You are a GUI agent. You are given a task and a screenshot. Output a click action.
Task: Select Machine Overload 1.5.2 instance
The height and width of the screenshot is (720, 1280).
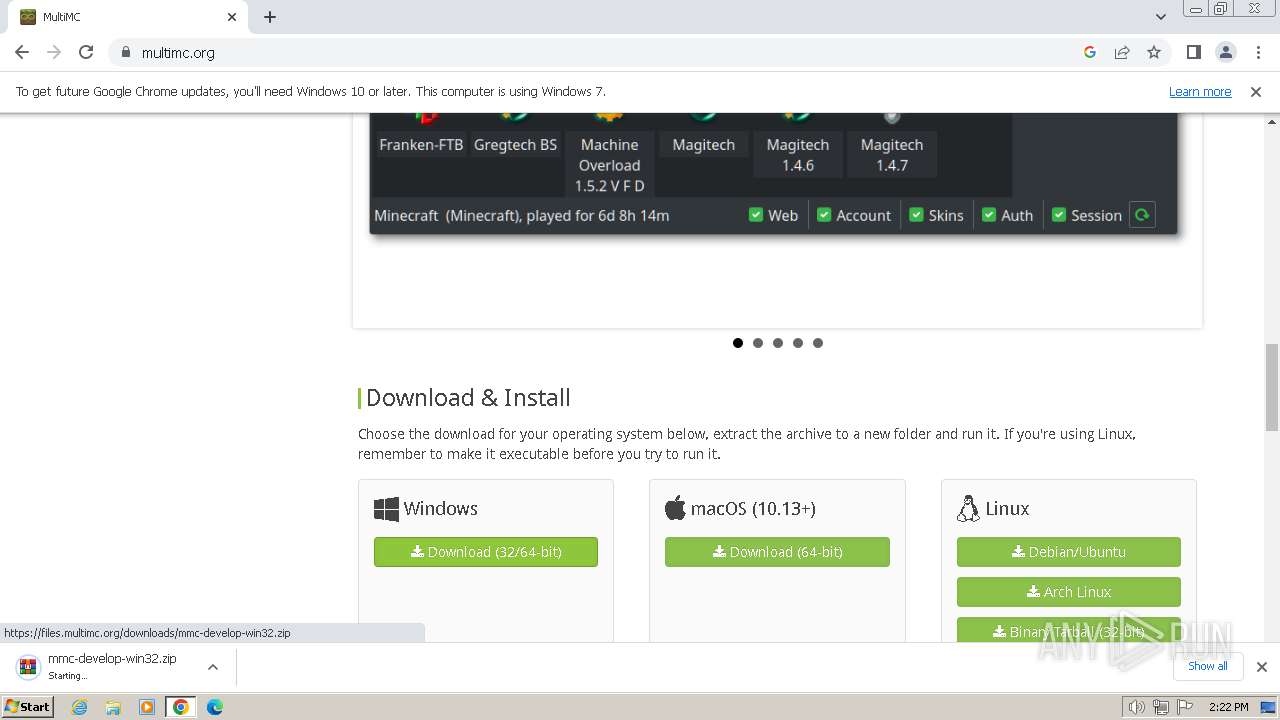[609, 165]
